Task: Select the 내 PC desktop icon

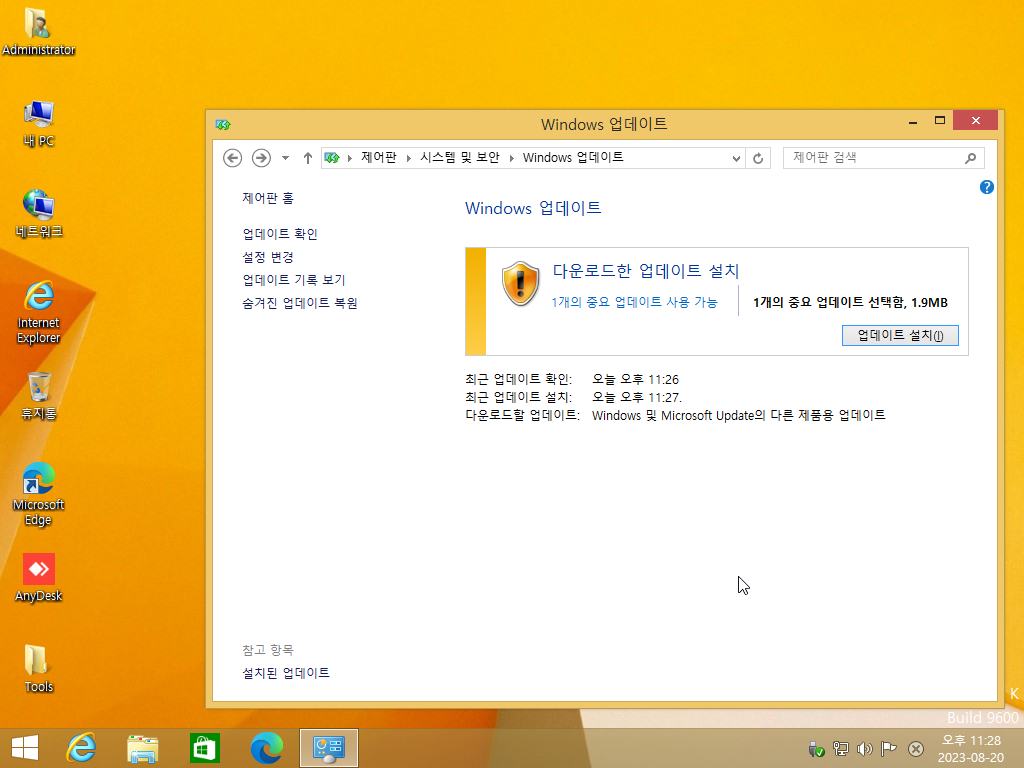Action: [38, 123]
